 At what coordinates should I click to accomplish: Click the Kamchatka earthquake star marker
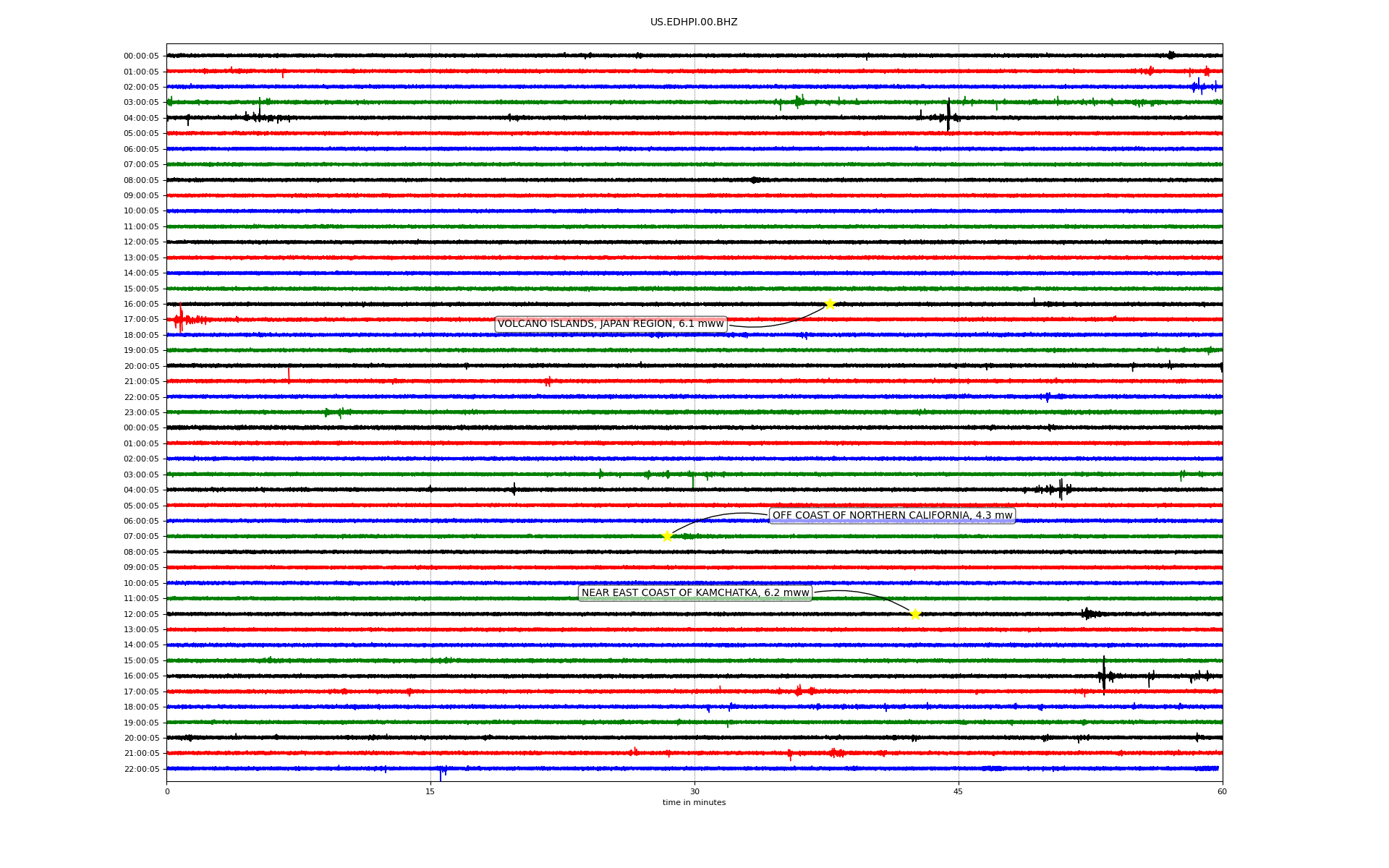click(x=915, y=614)
